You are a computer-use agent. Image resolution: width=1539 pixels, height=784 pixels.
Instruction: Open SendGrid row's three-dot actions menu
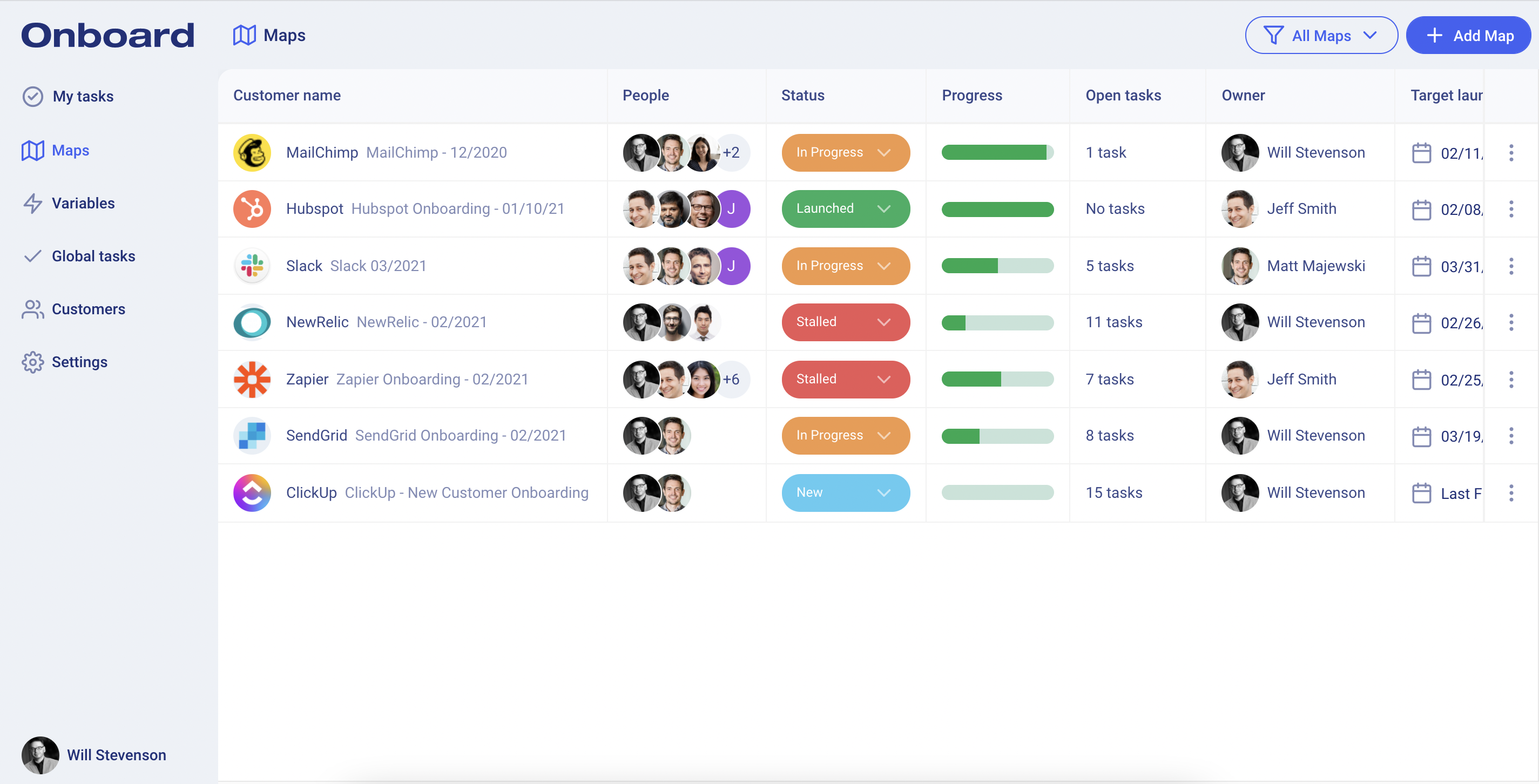point(1511,436)
